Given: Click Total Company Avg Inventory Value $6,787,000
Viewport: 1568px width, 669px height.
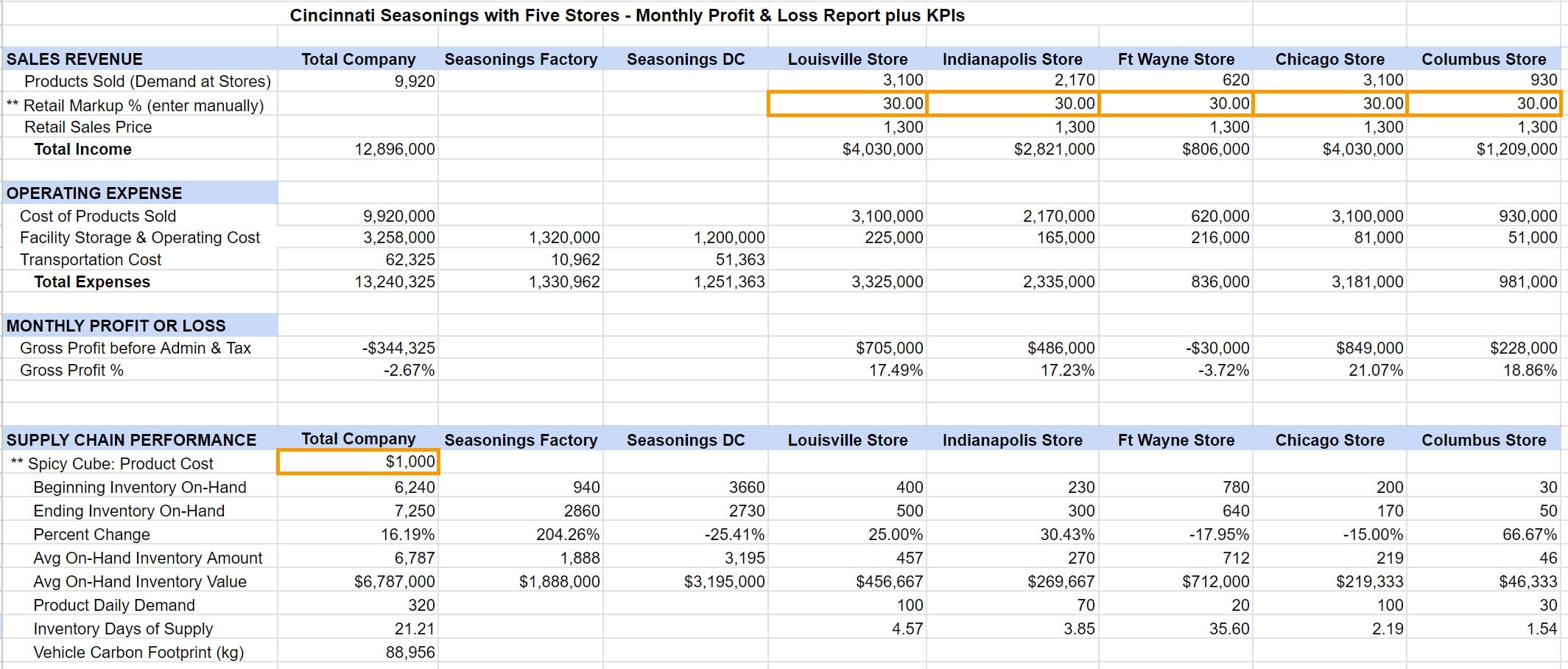Looking at the screenshot, I should [395, 581].
